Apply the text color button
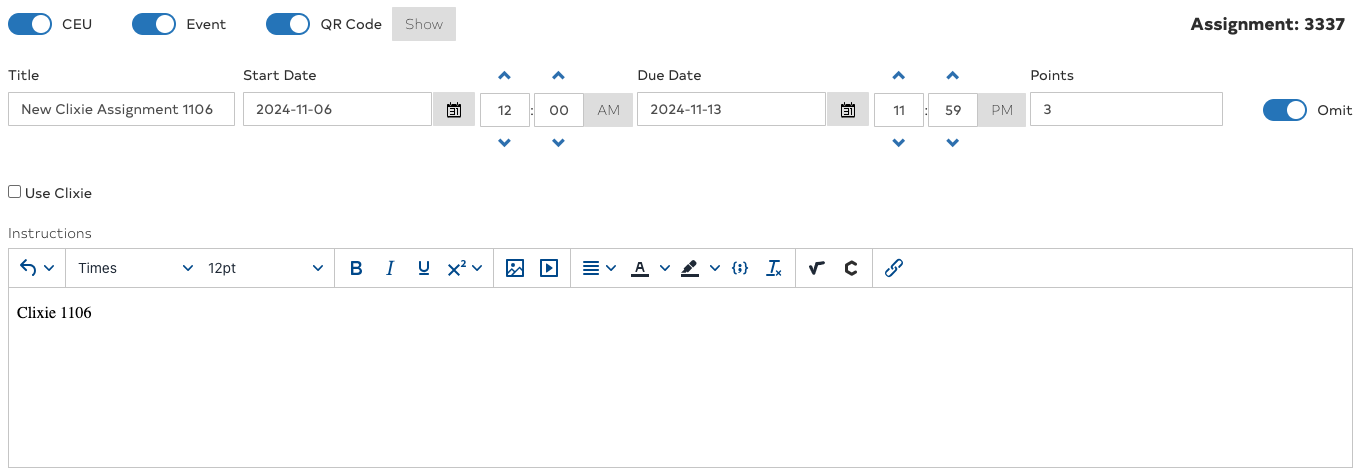Viewport: 1363px width, 476px height. coord(640,268)
